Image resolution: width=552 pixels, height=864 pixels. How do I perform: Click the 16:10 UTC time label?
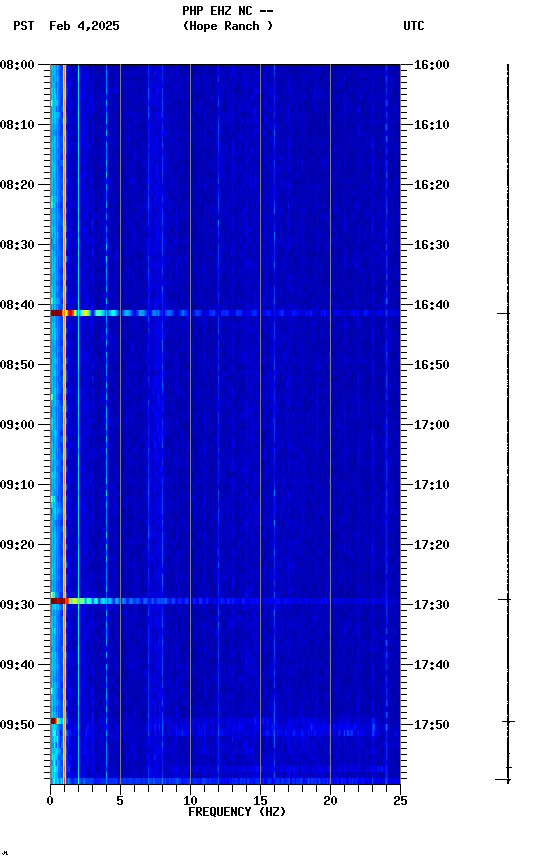point(432,125)
